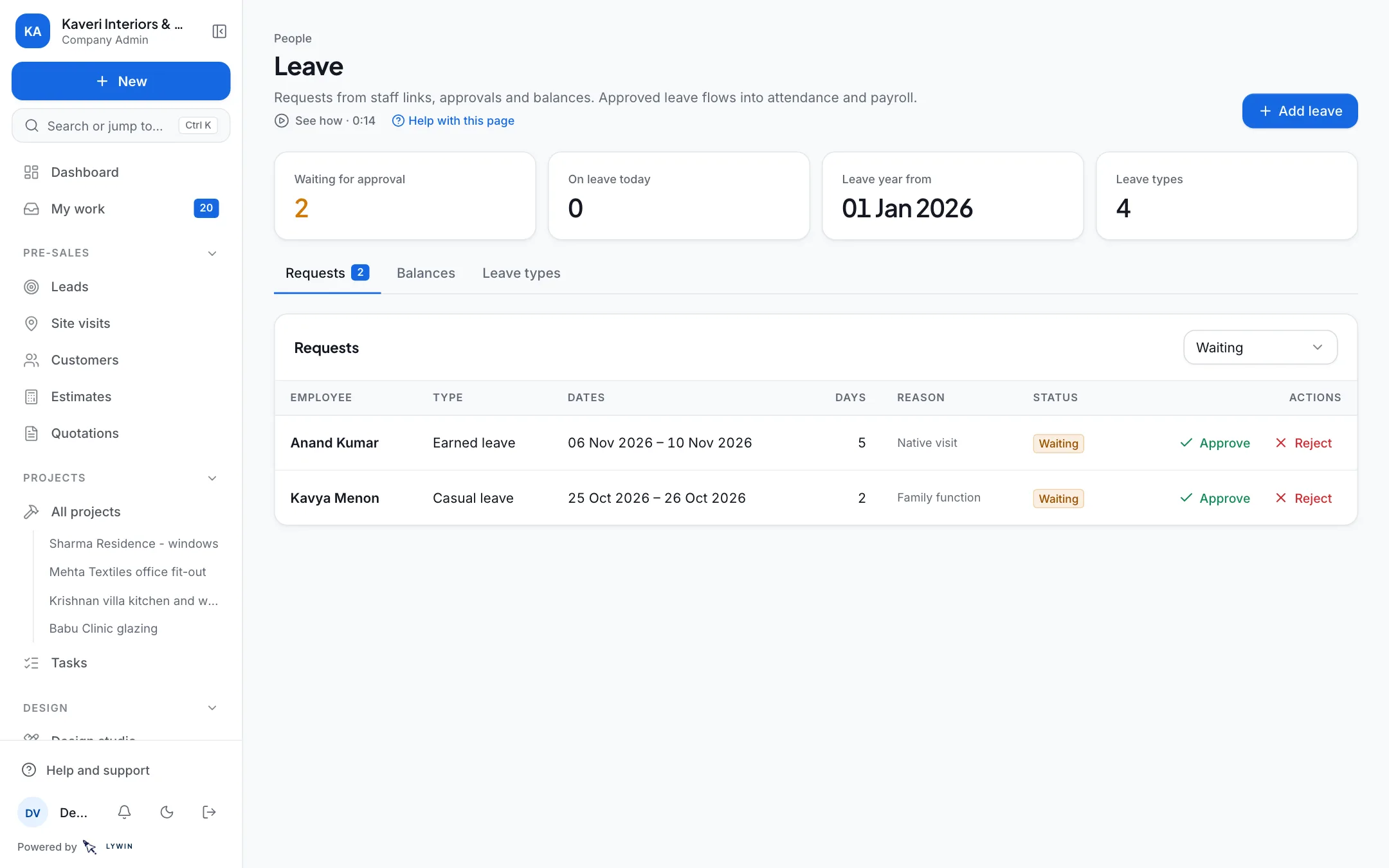Click the Site visits pin icon
The height and width of the screenshot is (868, 1389).
32,323
